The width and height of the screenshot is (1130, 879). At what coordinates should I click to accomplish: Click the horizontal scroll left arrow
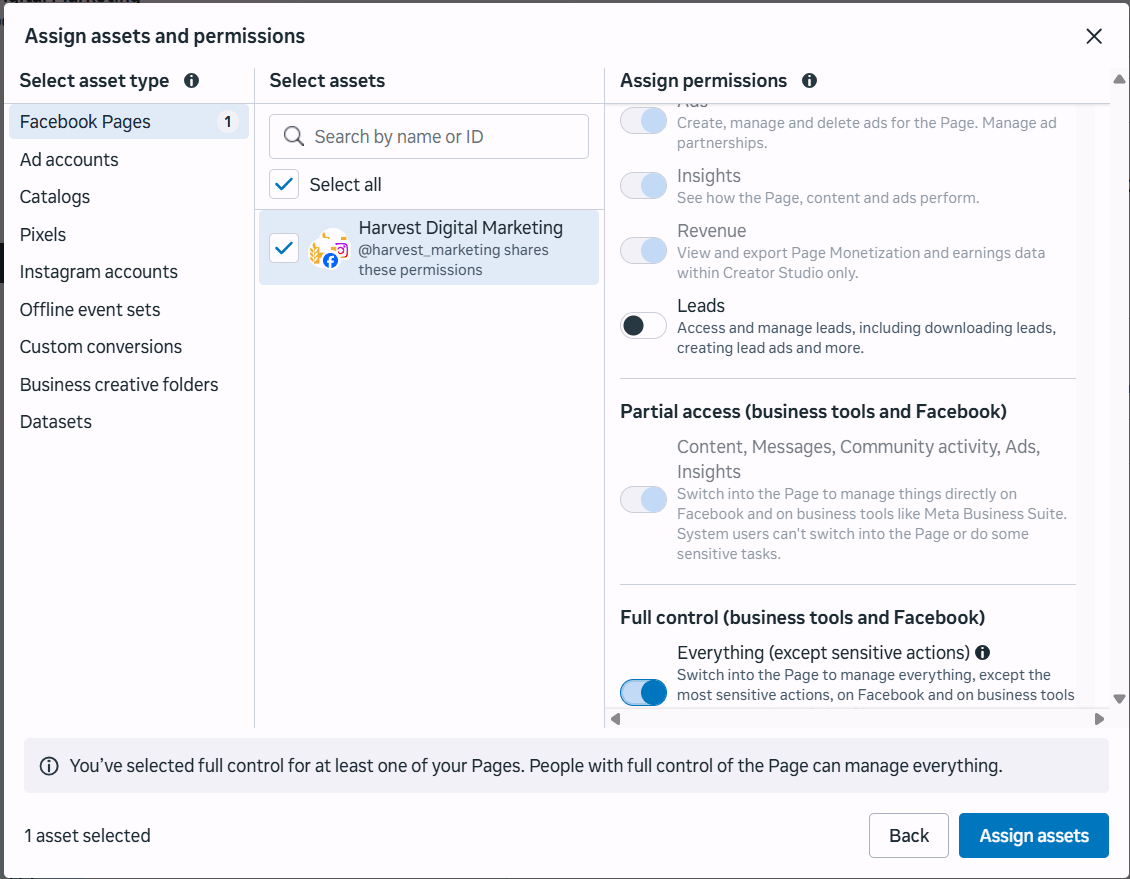click(615, 719)
